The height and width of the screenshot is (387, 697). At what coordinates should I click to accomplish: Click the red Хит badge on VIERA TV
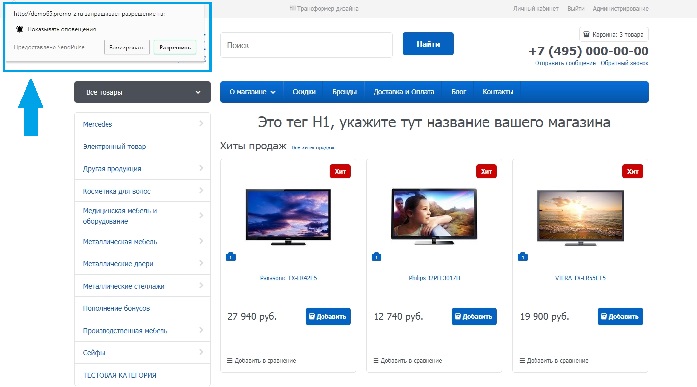coord(632,171)
